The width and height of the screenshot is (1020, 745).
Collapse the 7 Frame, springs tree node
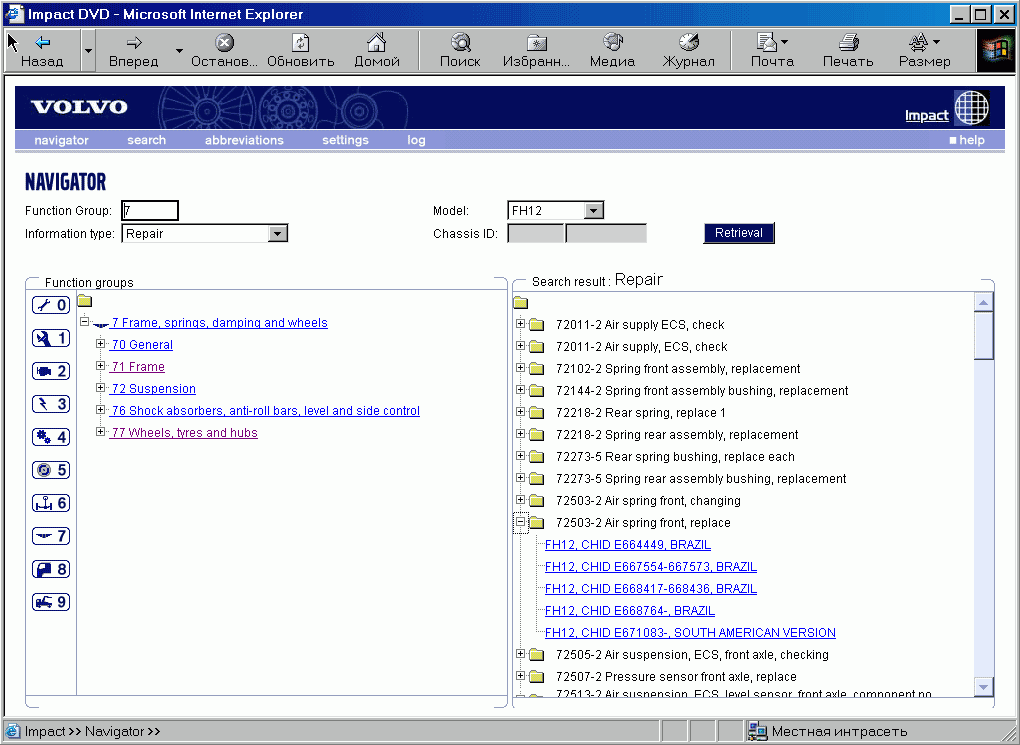point(85,321)
